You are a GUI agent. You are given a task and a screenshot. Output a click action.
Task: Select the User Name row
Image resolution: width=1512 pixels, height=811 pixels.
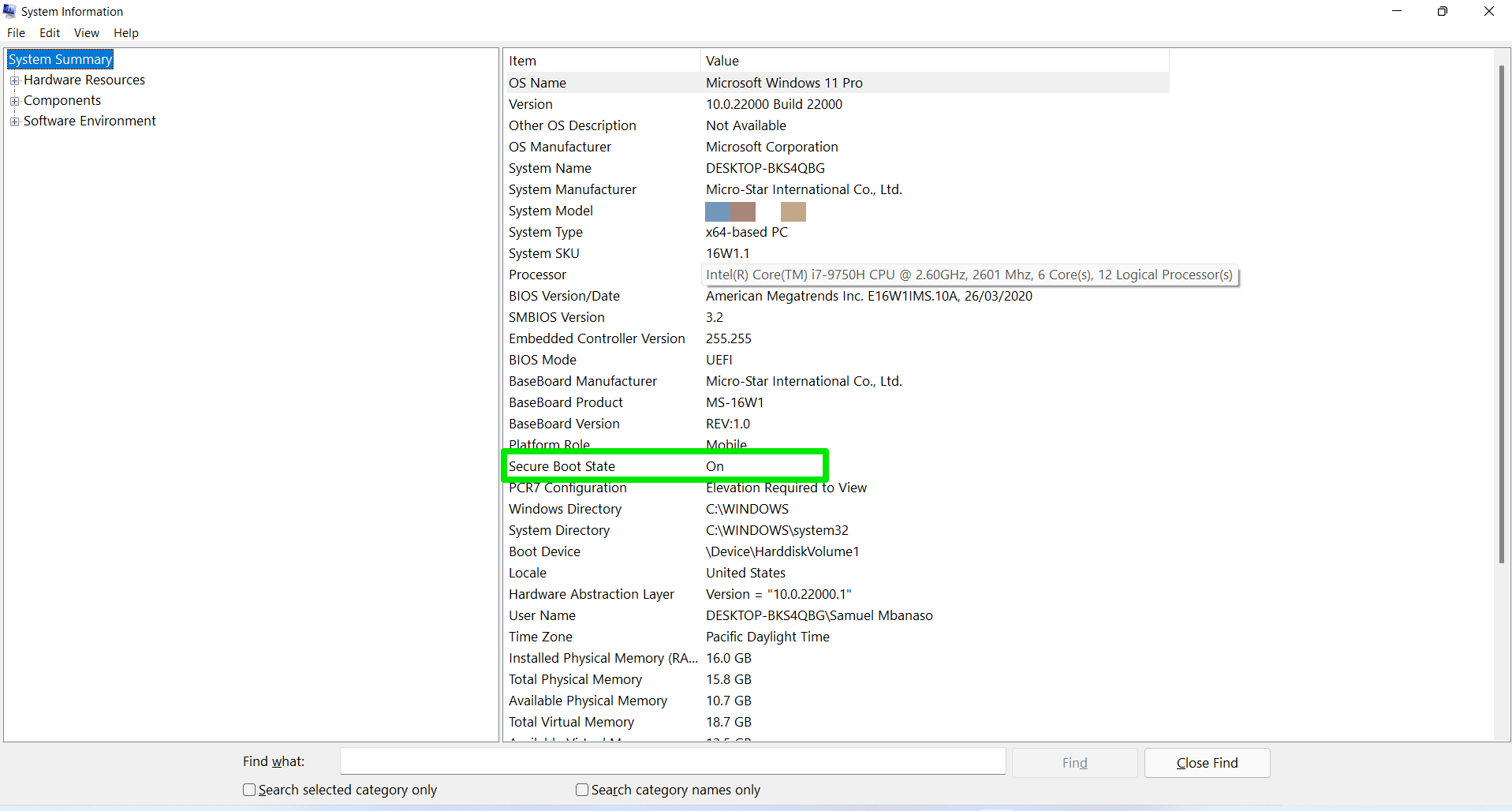(837, 615)
